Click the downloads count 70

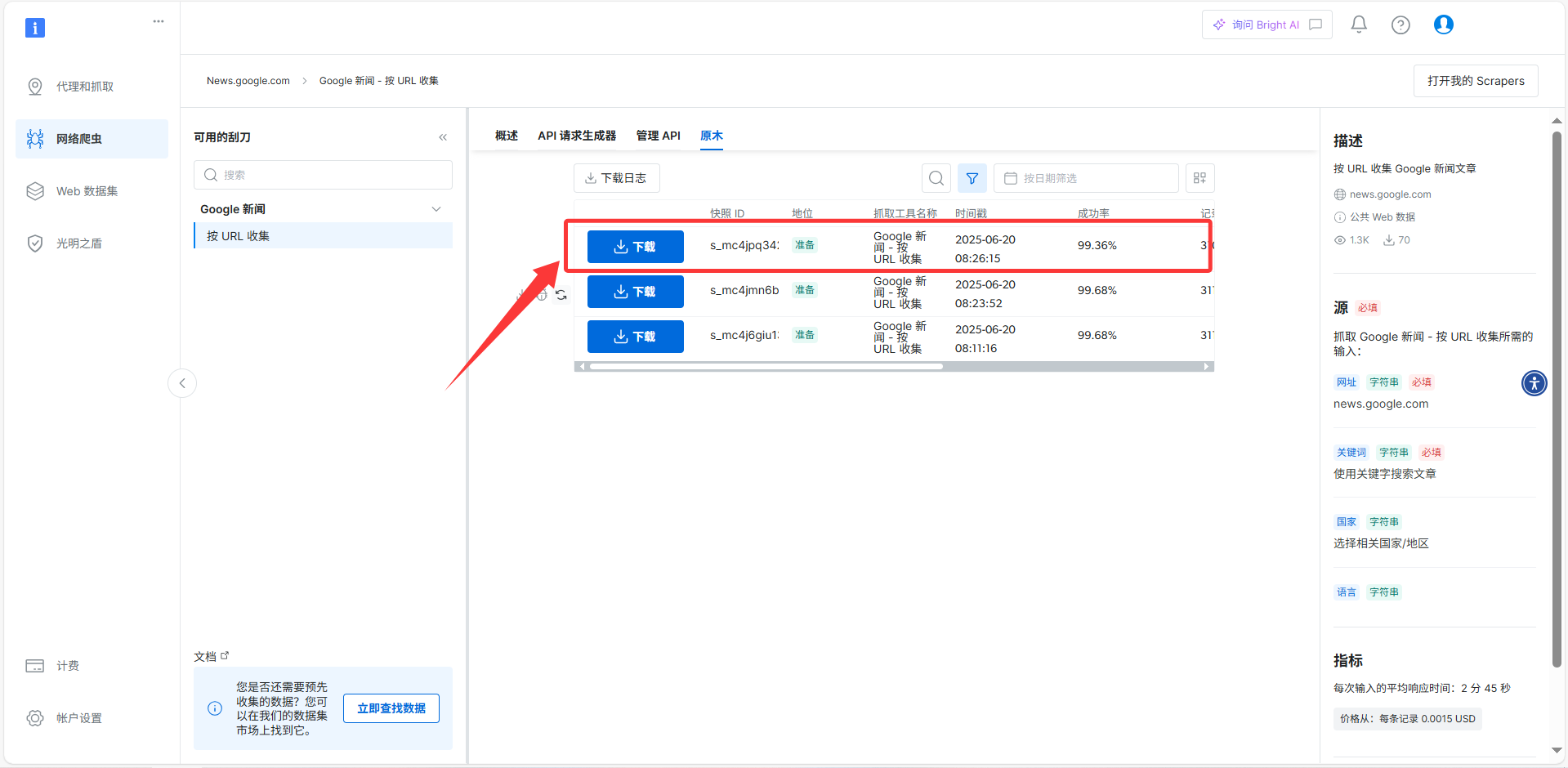(1405, 240)
